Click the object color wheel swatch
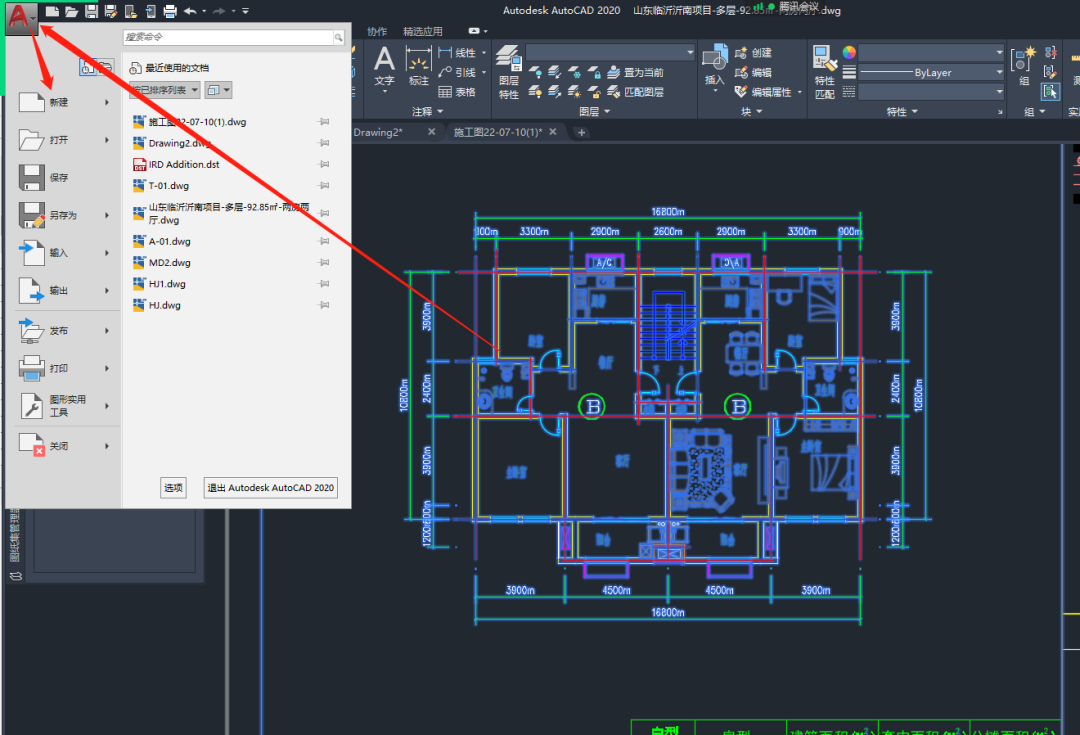 coord(849,52)
